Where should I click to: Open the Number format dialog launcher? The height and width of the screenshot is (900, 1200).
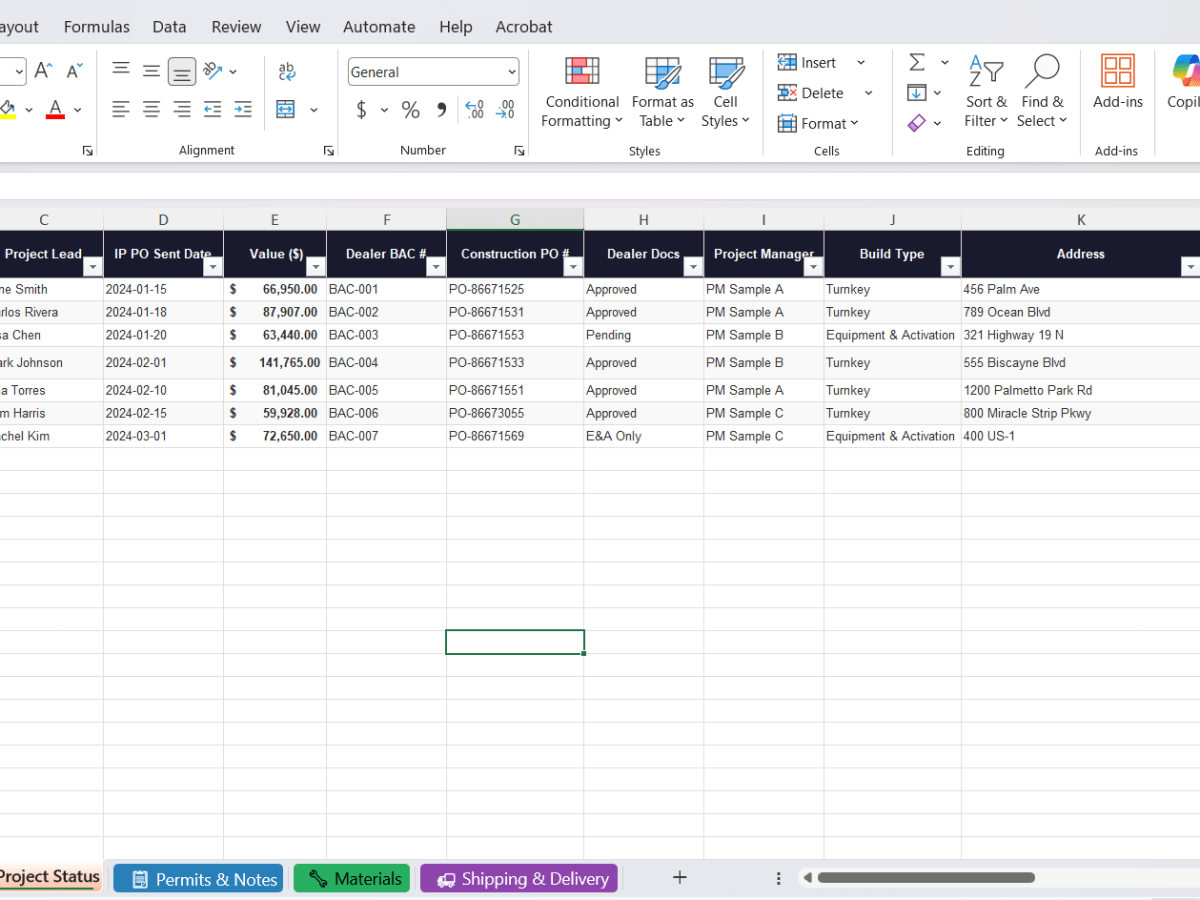(x=519, y=151)
